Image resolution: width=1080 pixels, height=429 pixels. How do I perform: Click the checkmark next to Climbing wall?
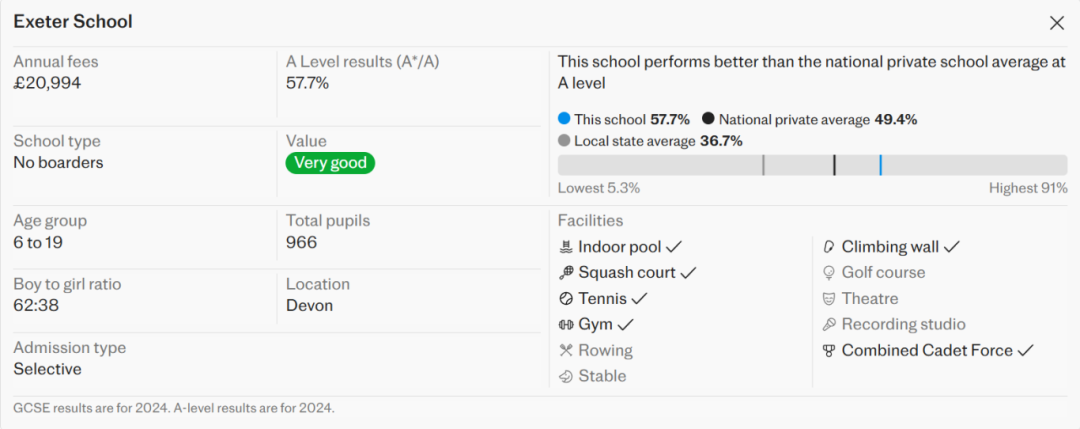(x=952, y=247)
